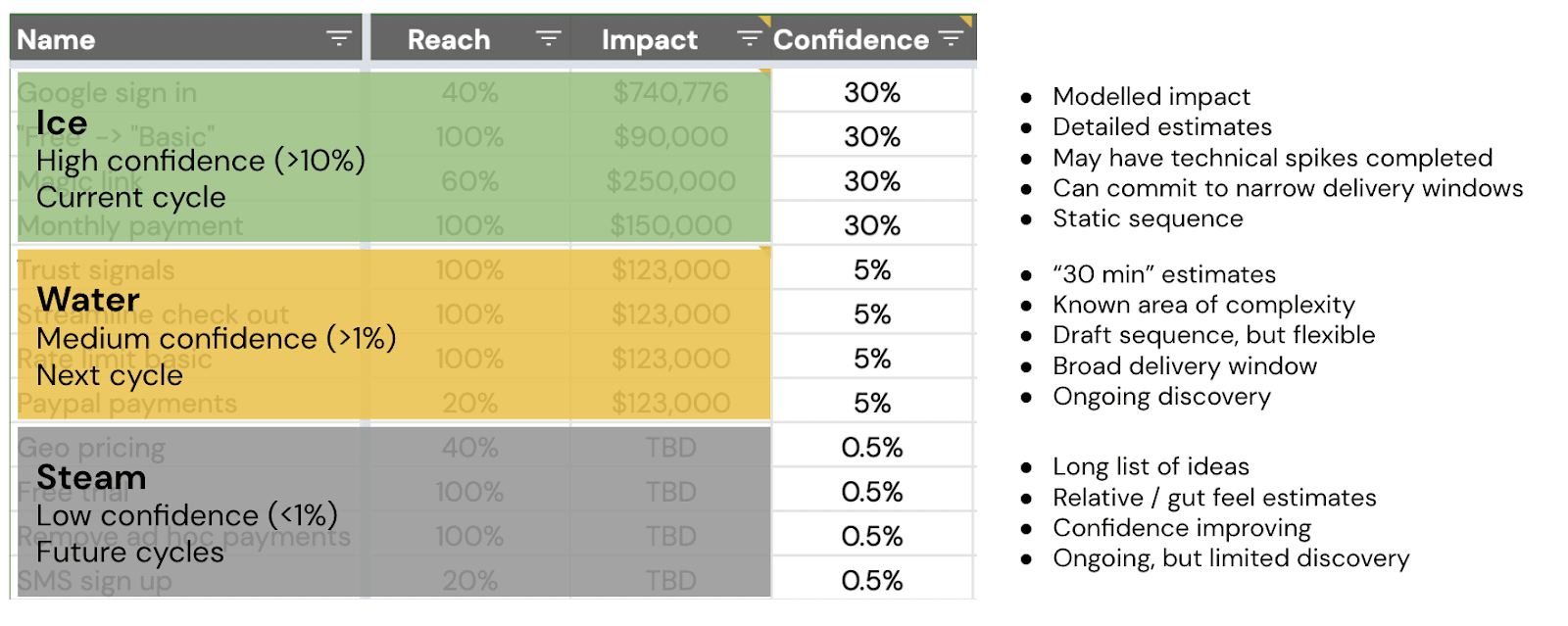The width and height of the screenshot is (1568, 626).
Task: Select the Name column header
Action: (x=57, y=40)
